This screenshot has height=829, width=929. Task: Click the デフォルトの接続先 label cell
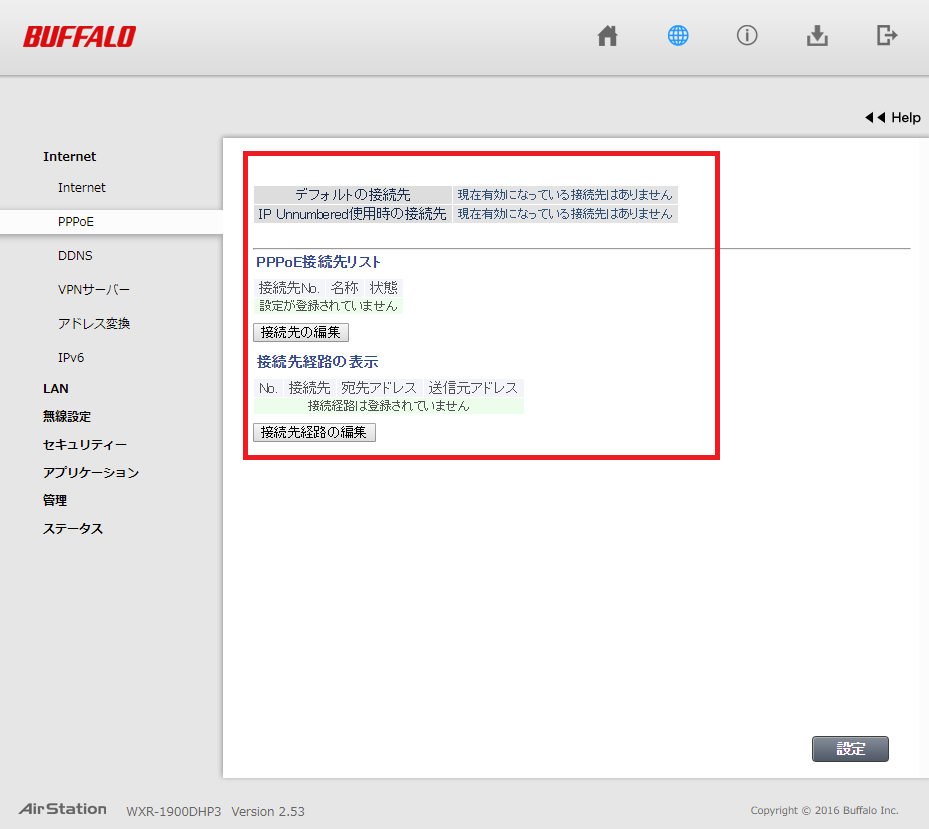pyautogui.click(x=353, y=194)
